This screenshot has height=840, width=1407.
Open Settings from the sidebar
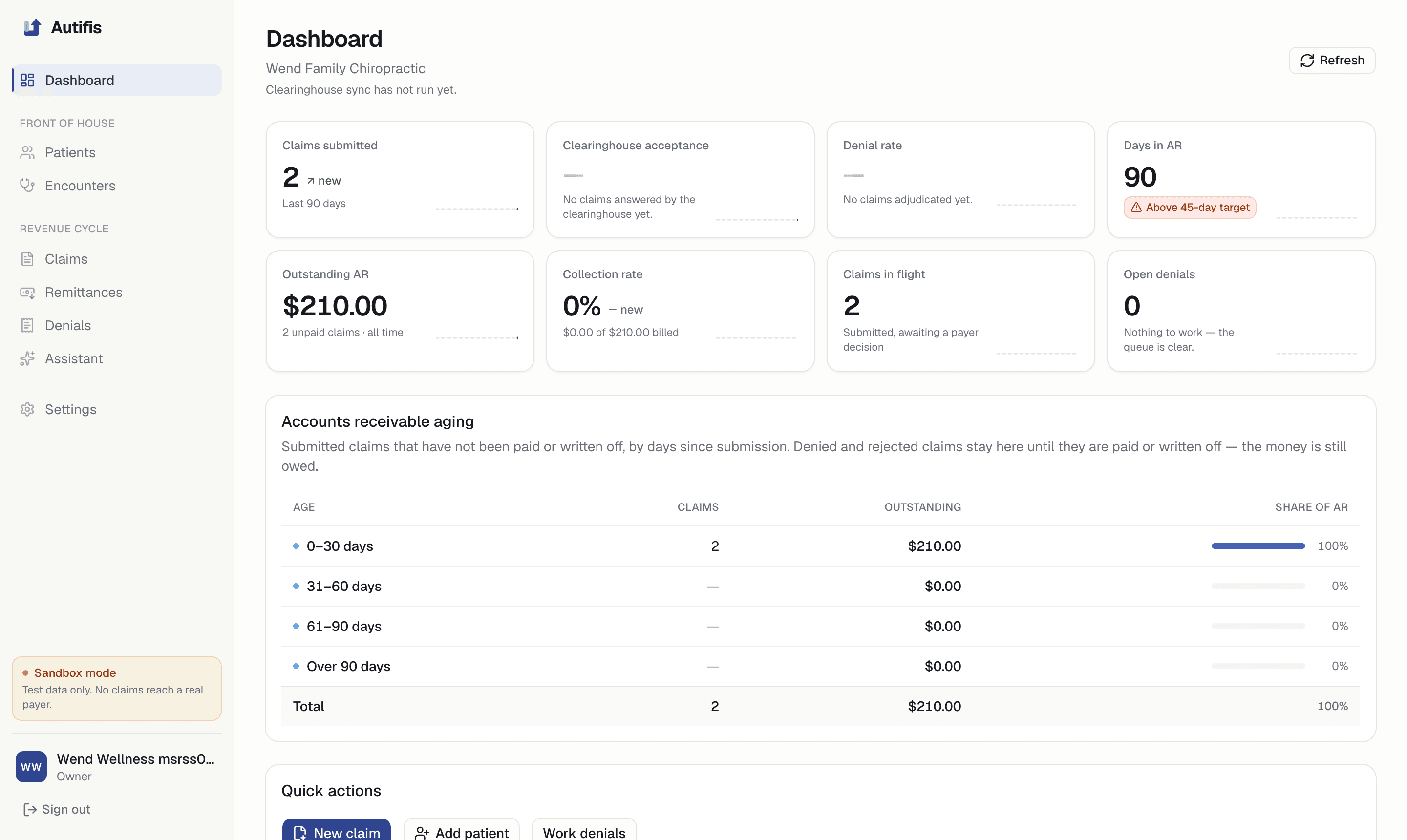pyautogui.click(x=116, y=409)
